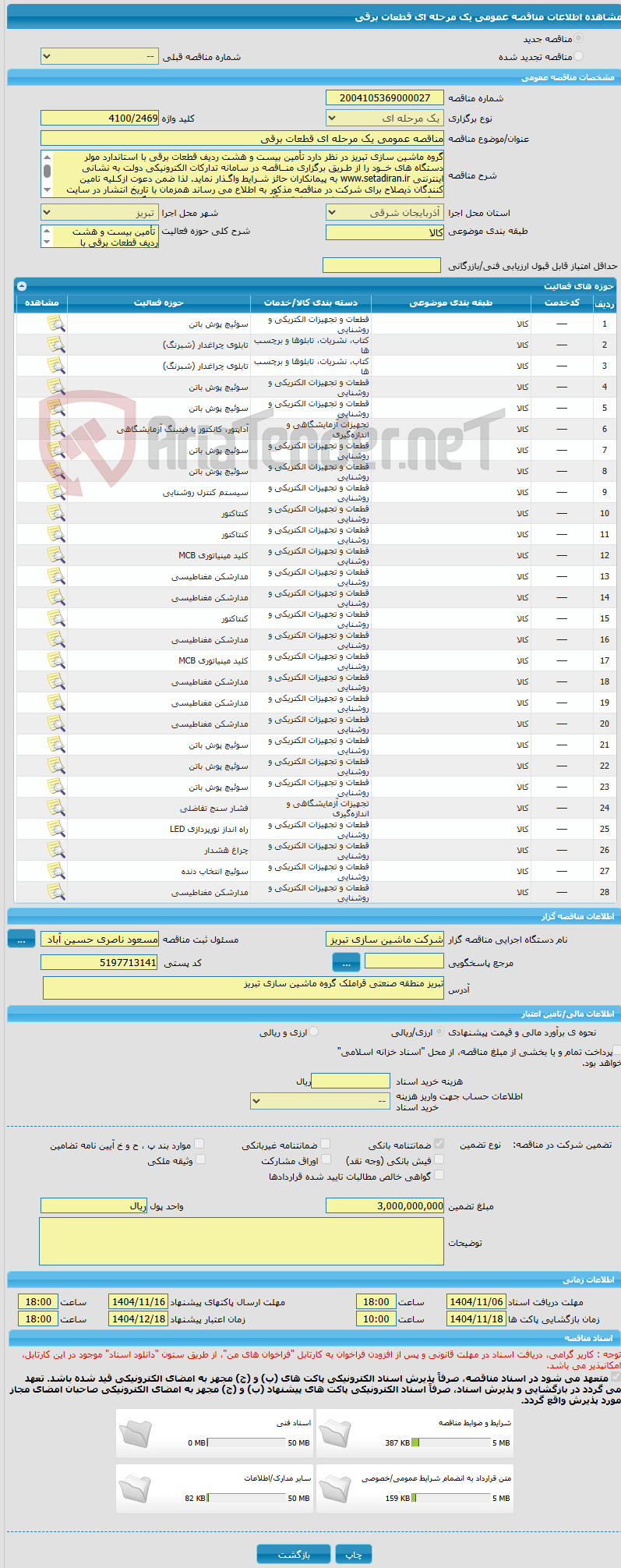Click ellipsis button beside مسئول ثبت مناقصه
The height and width of the screenshot is (1568, 621).
coord(21,940)
